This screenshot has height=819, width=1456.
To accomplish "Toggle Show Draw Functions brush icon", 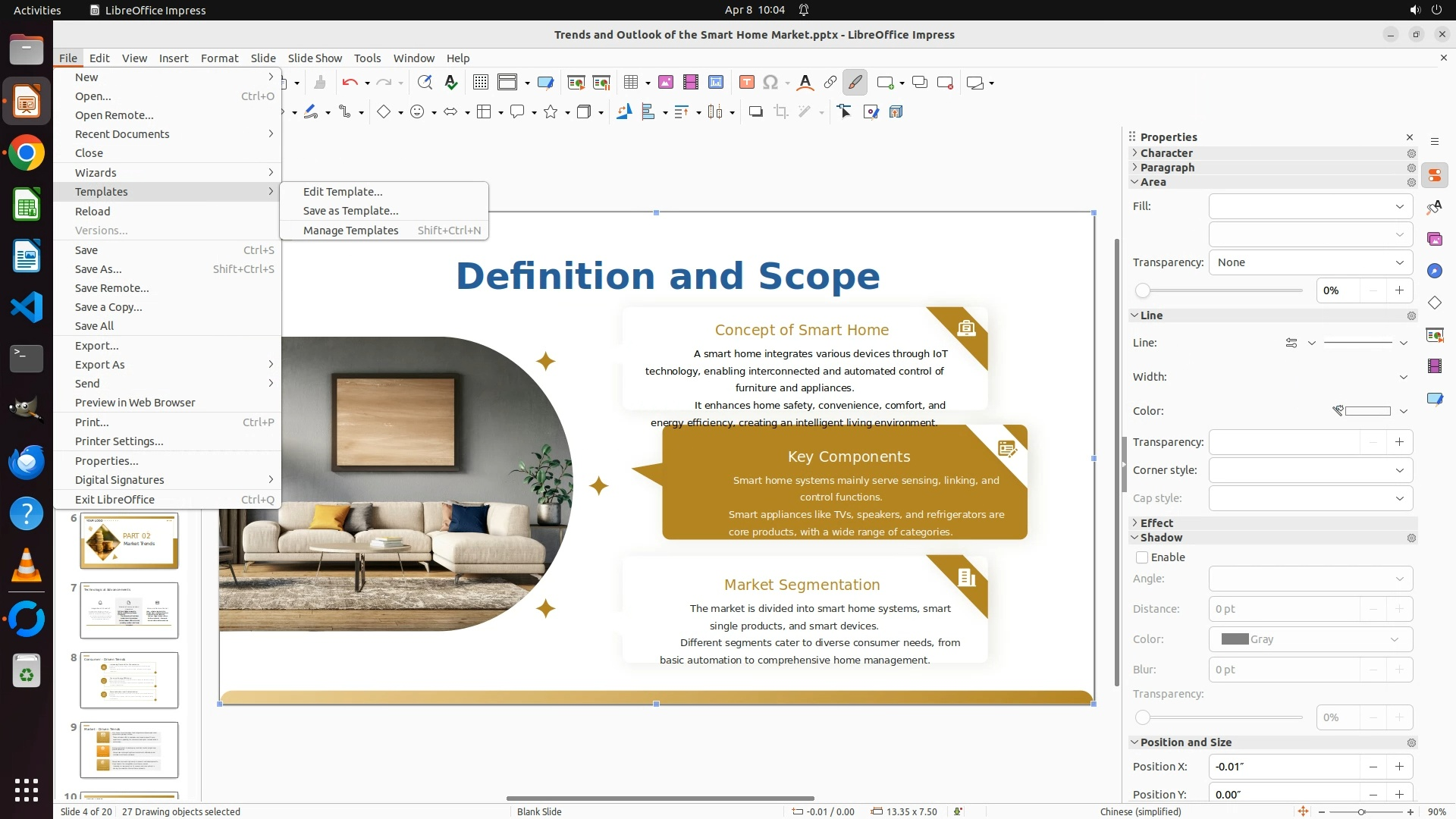I will point(855,83).
